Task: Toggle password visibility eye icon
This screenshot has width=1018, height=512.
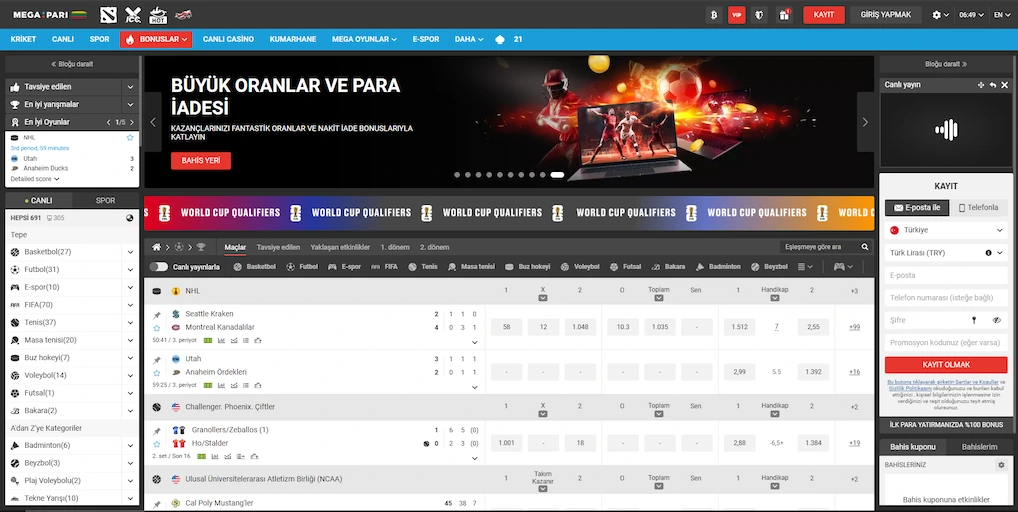Action: point(996,320)
